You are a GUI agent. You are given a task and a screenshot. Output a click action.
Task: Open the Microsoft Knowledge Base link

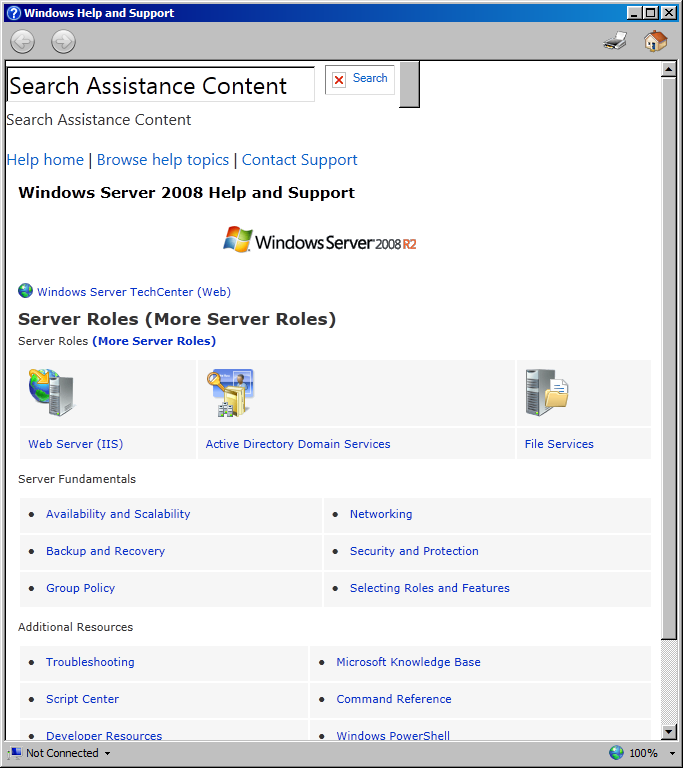[x=408, y=662]
